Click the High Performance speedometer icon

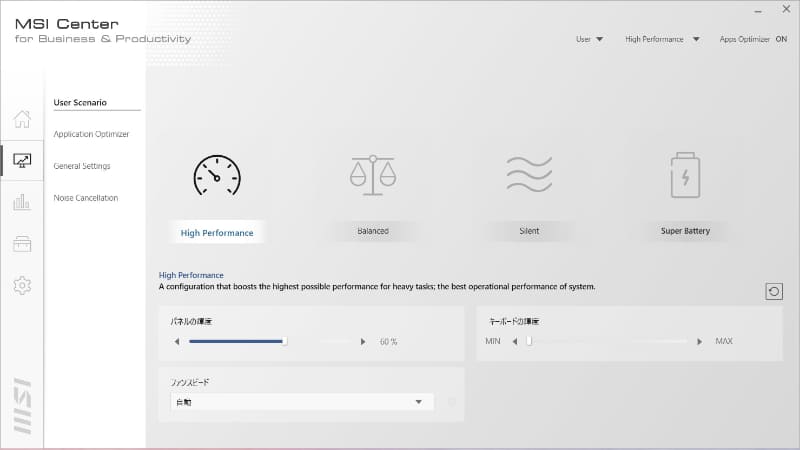217,176
